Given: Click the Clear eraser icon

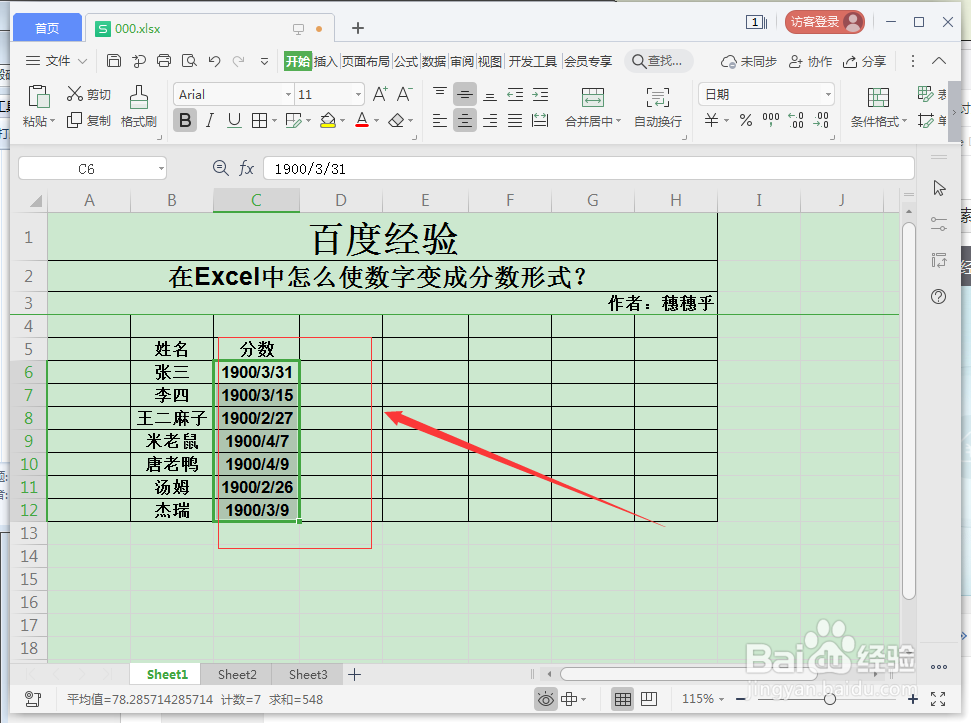Looking at the screenshot, I should point(396,120).
